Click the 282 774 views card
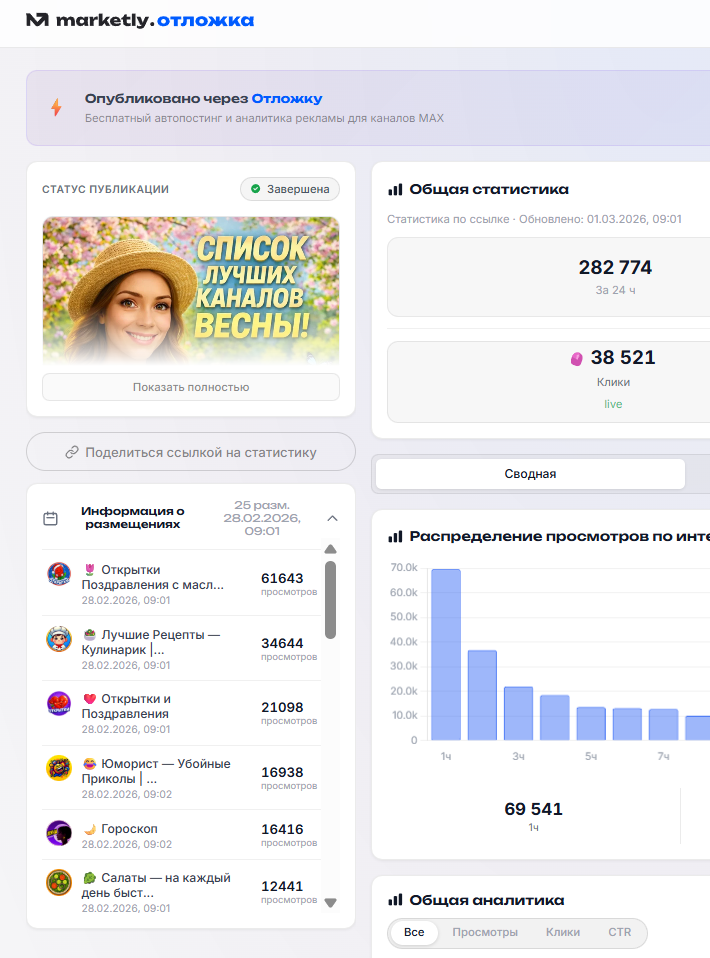The height and width of the screenshot is (958, 710). coord(549,277)
